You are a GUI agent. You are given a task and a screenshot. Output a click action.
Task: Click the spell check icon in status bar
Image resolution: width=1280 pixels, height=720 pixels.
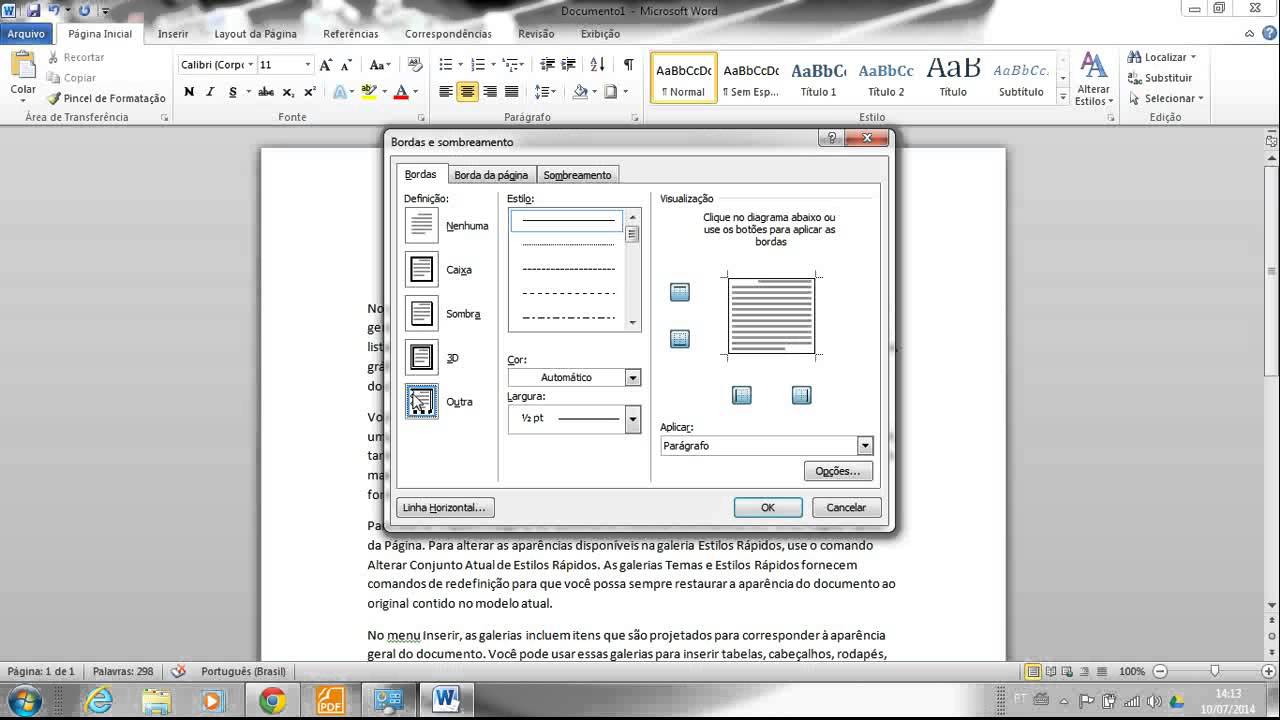point(178,672)
